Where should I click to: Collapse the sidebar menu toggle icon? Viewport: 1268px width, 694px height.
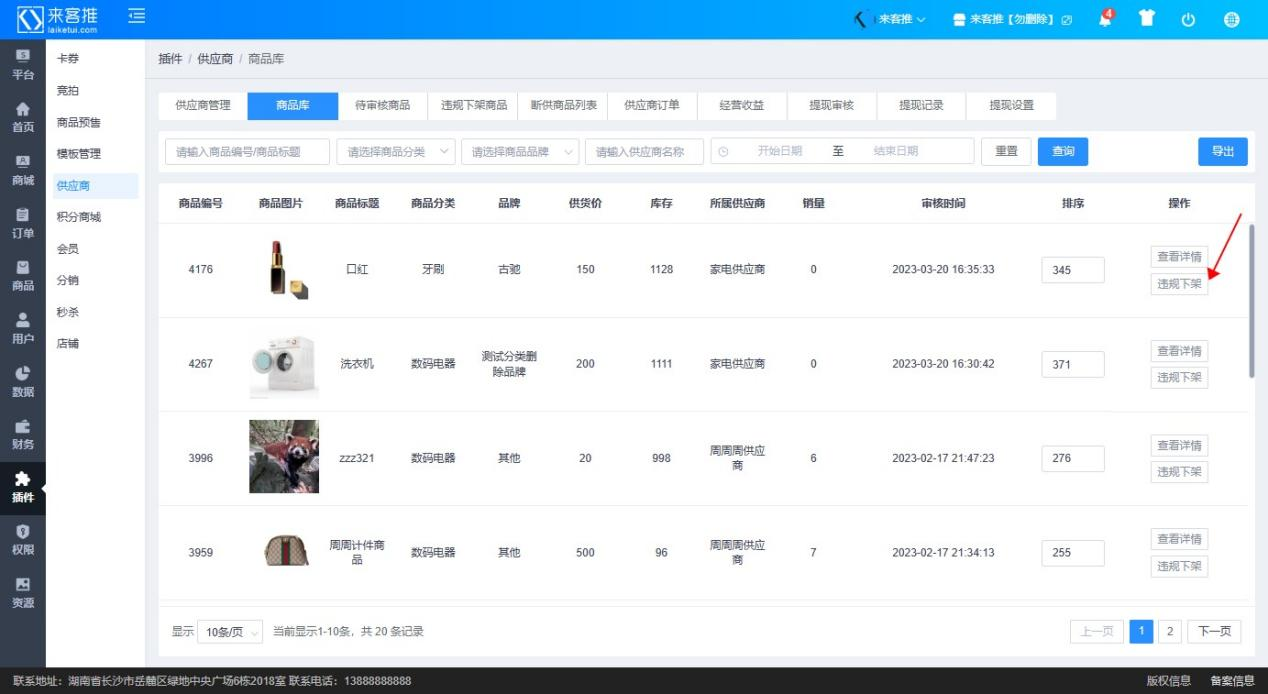[x=137, y=17]
